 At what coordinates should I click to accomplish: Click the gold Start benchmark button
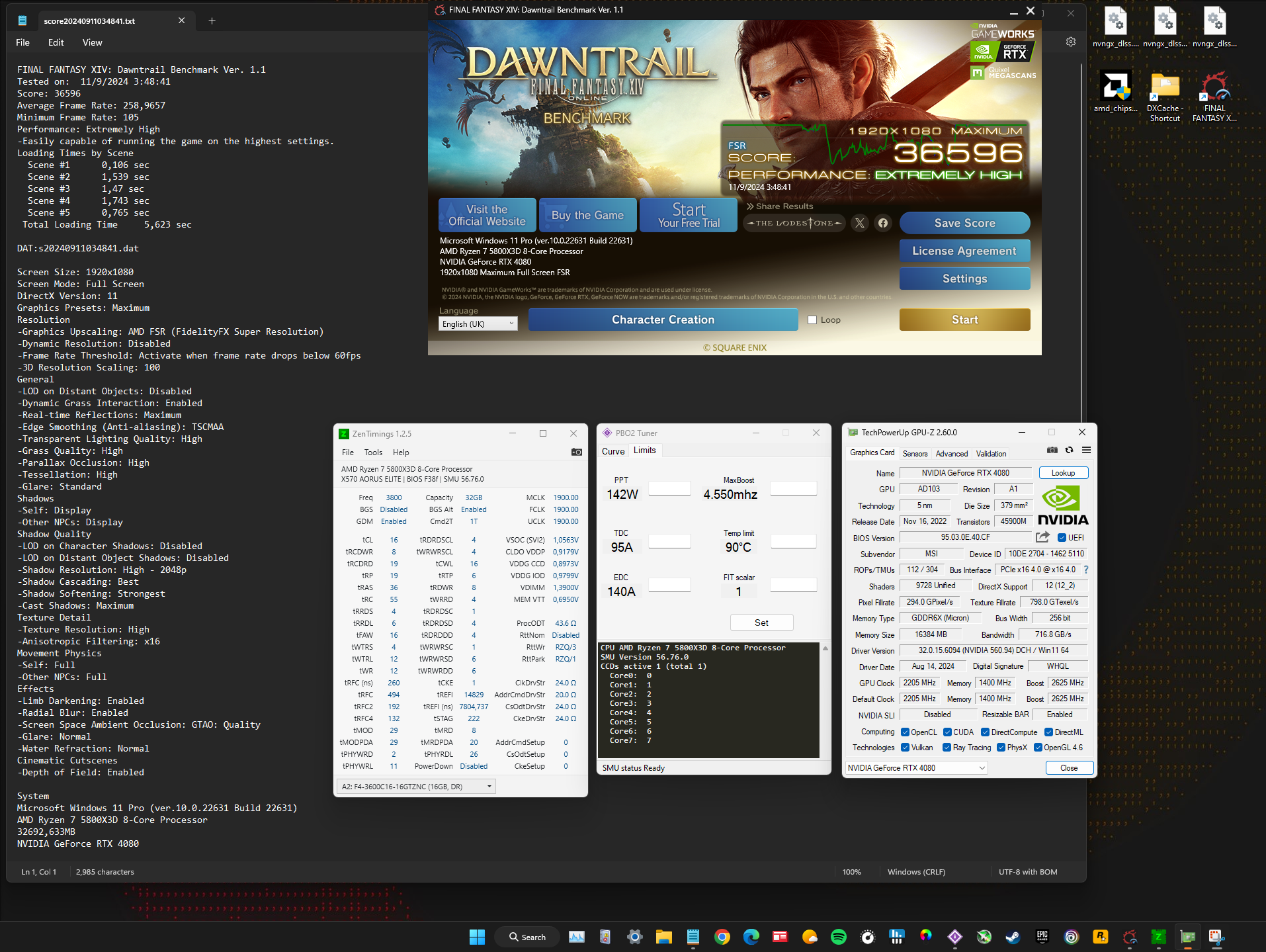pyautogui.click(x=964, y=320)
